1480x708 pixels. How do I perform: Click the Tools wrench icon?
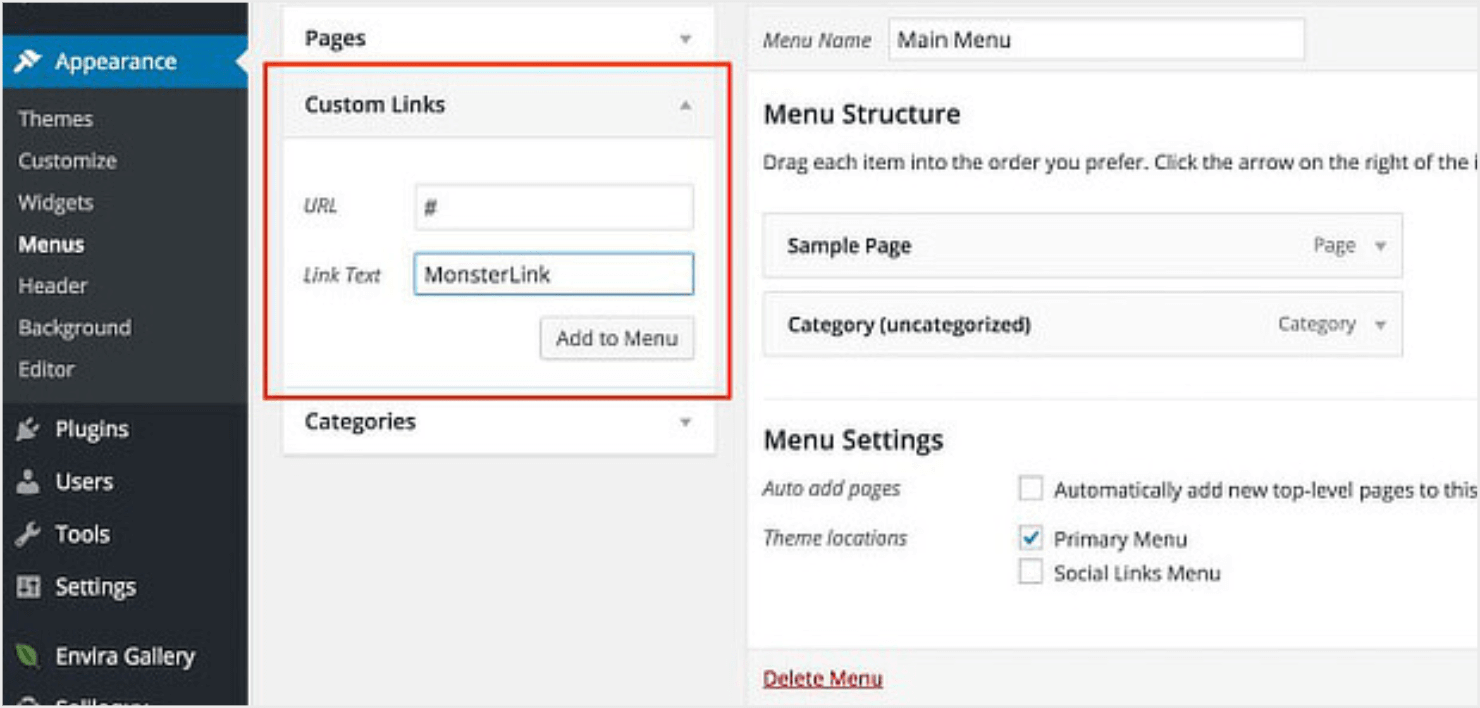coord(28,535)
